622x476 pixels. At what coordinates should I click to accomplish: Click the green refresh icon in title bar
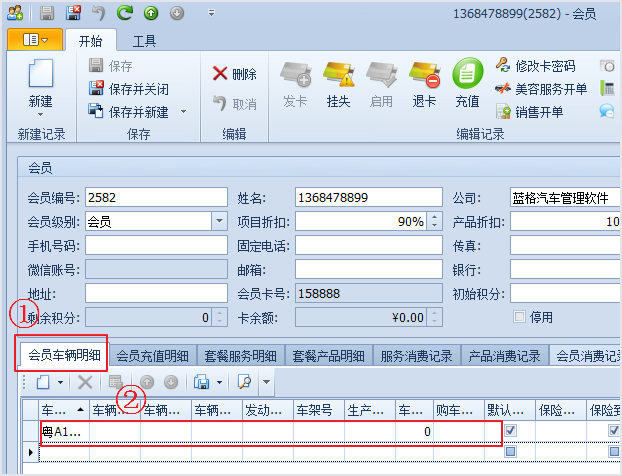[x=125, y=13]
